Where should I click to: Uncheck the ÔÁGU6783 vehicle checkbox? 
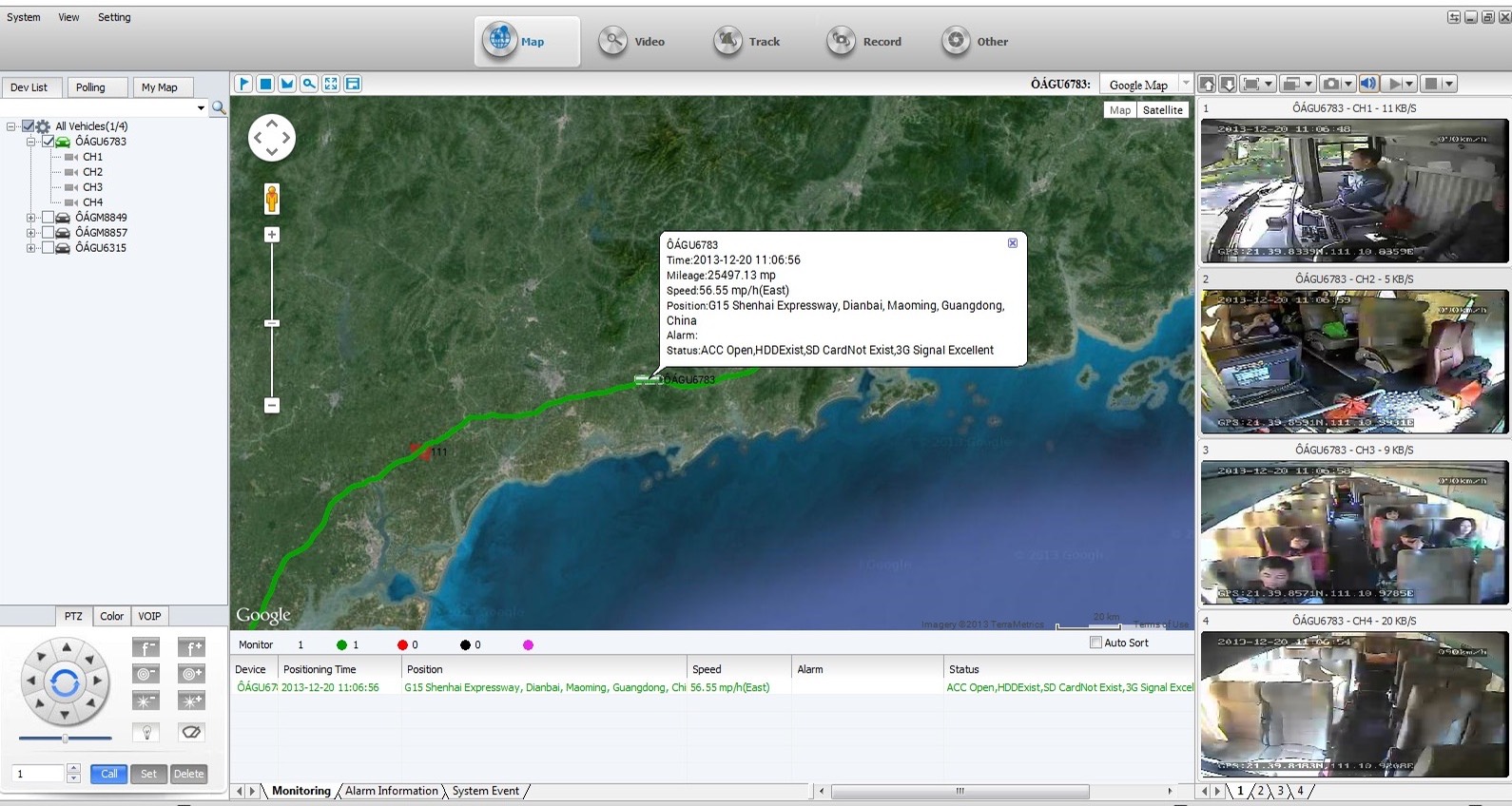pyautogui.click(x=48, y=142)
